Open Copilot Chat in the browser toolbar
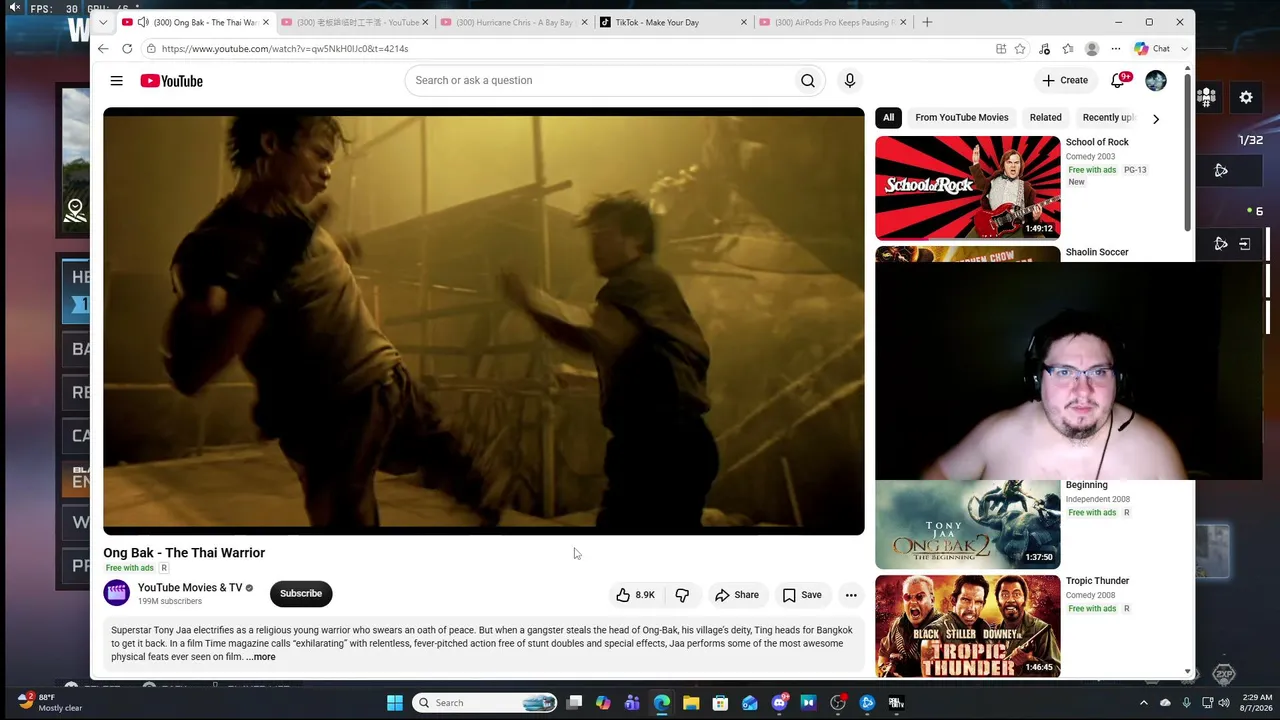Image resolution: width=1280 pixels, height=720 pixels. point(1153,48)
